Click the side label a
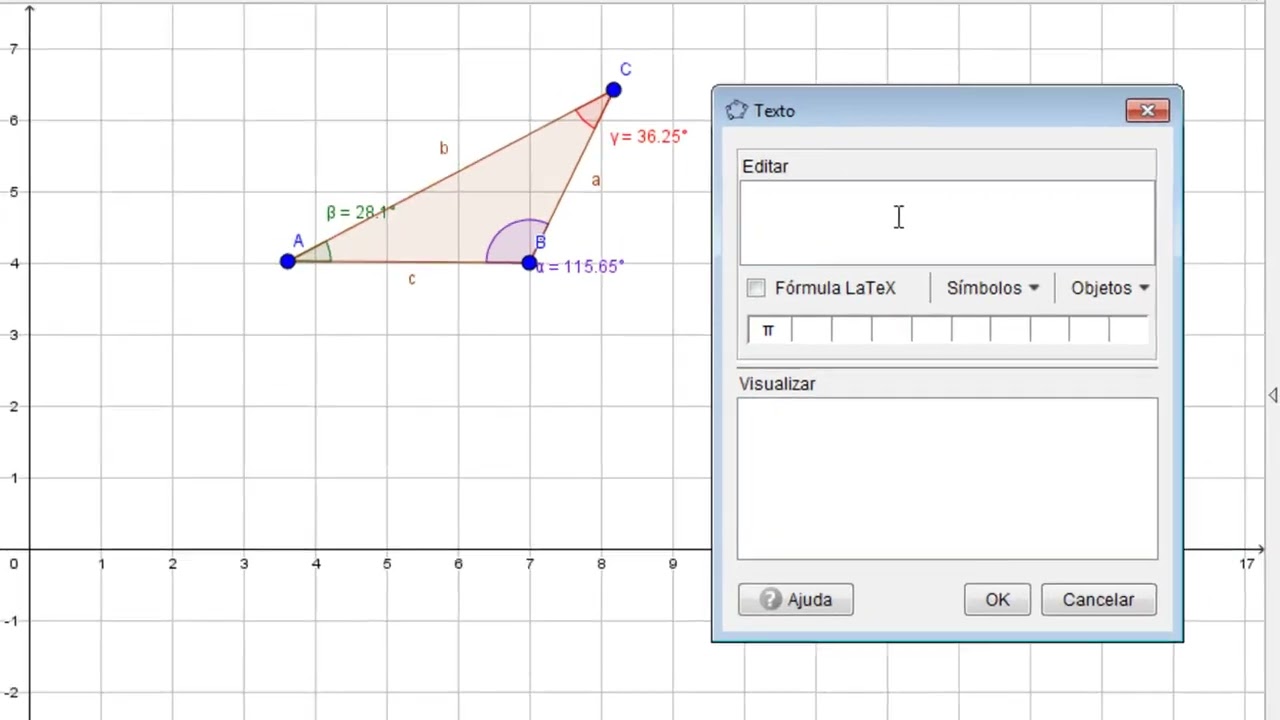 (596, 181)
